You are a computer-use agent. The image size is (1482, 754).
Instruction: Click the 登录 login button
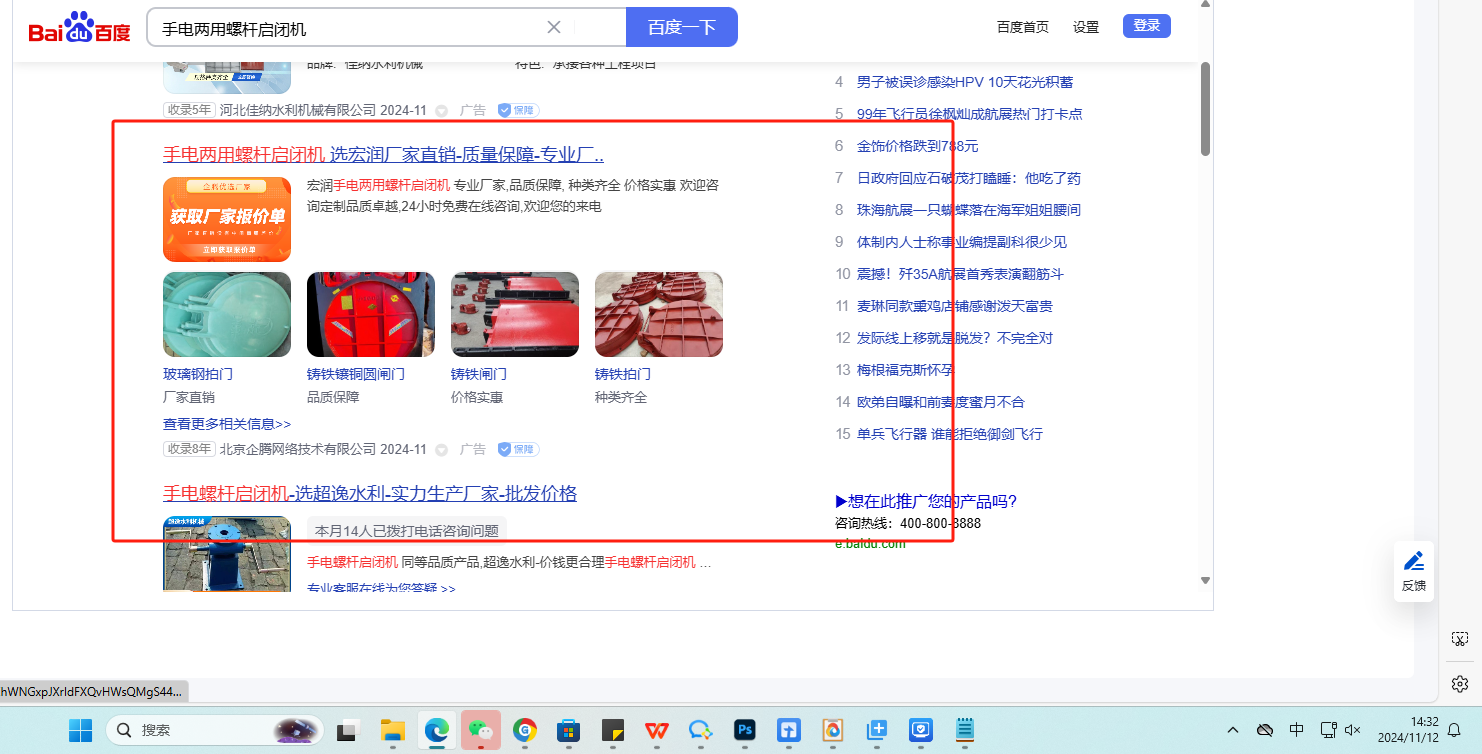pos(1147,26)
